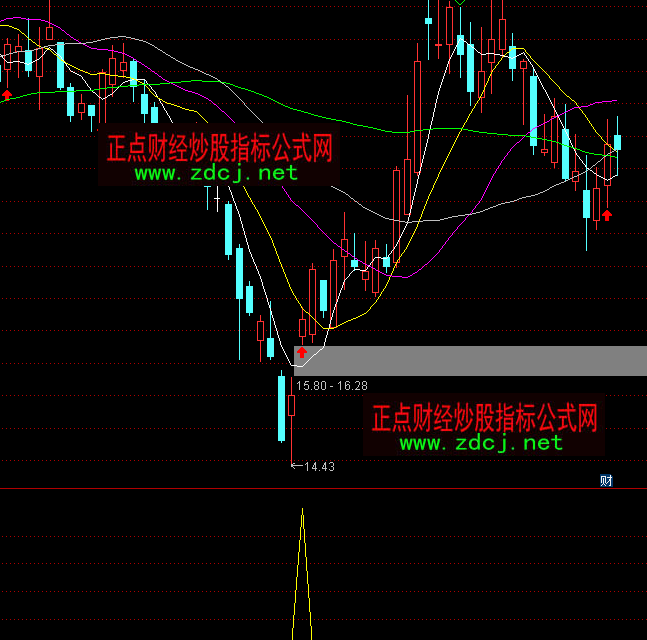
Task: Click the blue 财 icon at chart right
Action: pyautogui.click(x=606, y=480)
